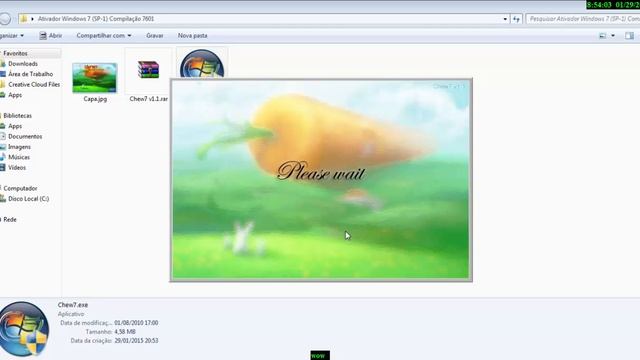The height and width of the screenshot is (360, 640).
Task: Click the Chew7.exe name in details pane
Action: click(x=73, y=305)
